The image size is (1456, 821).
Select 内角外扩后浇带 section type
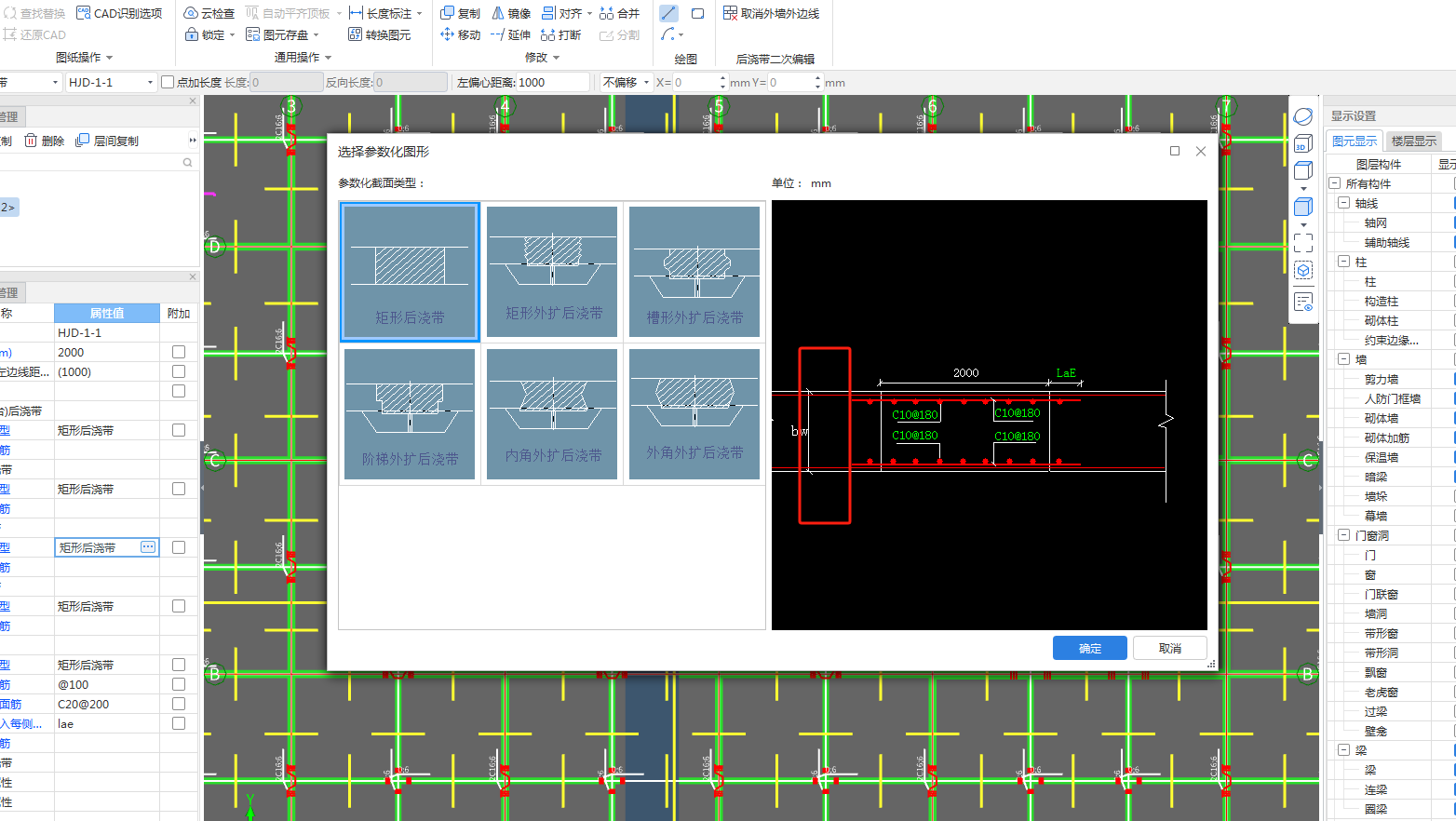[552, 414]
